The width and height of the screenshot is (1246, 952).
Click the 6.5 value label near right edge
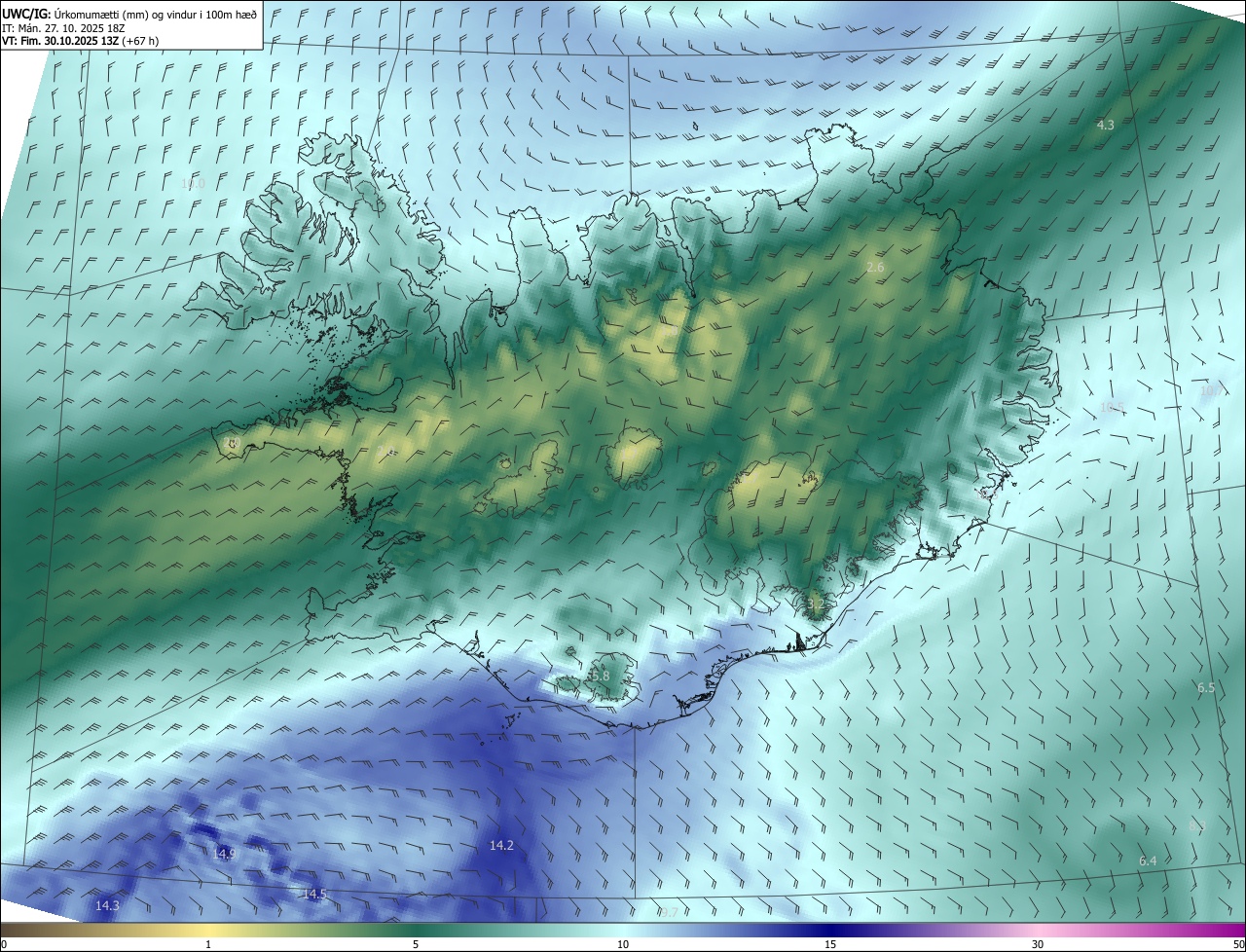click(x=1206, y=687)
